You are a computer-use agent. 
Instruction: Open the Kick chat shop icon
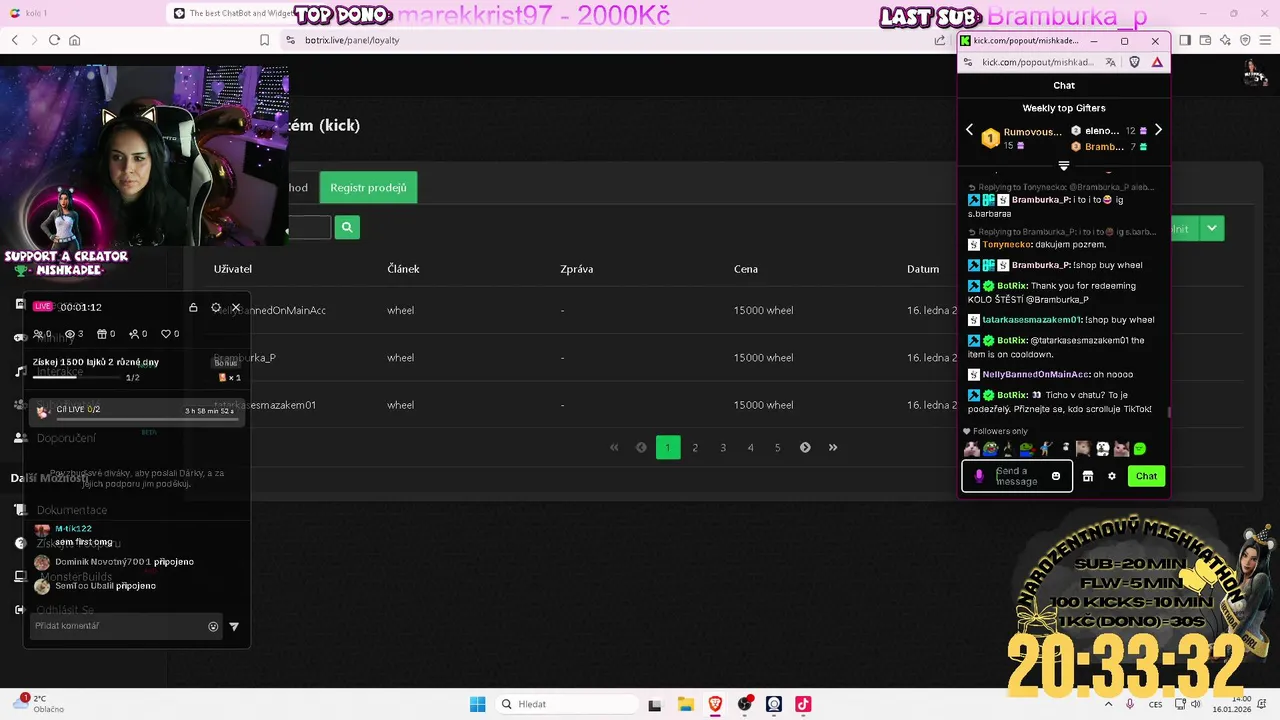[1088, 476]
